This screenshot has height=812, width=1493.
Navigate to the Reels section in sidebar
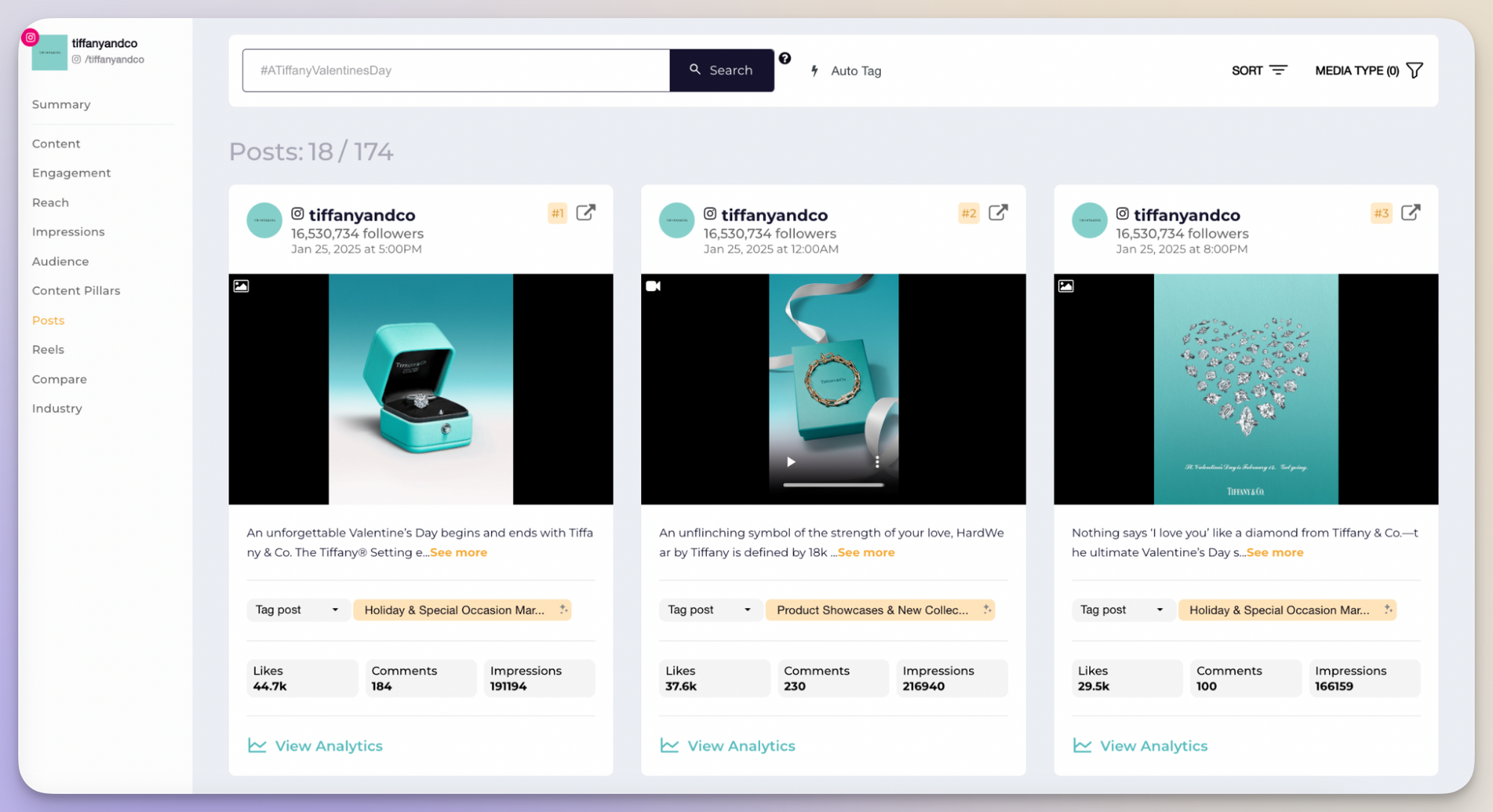tap(47, 349)
